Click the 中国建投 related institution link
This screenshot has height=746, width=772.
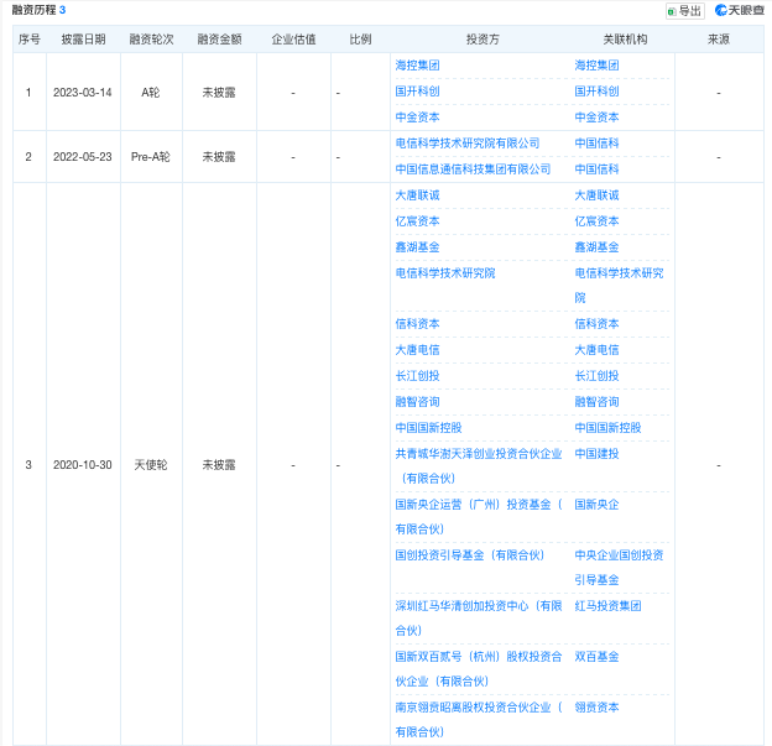596,454
